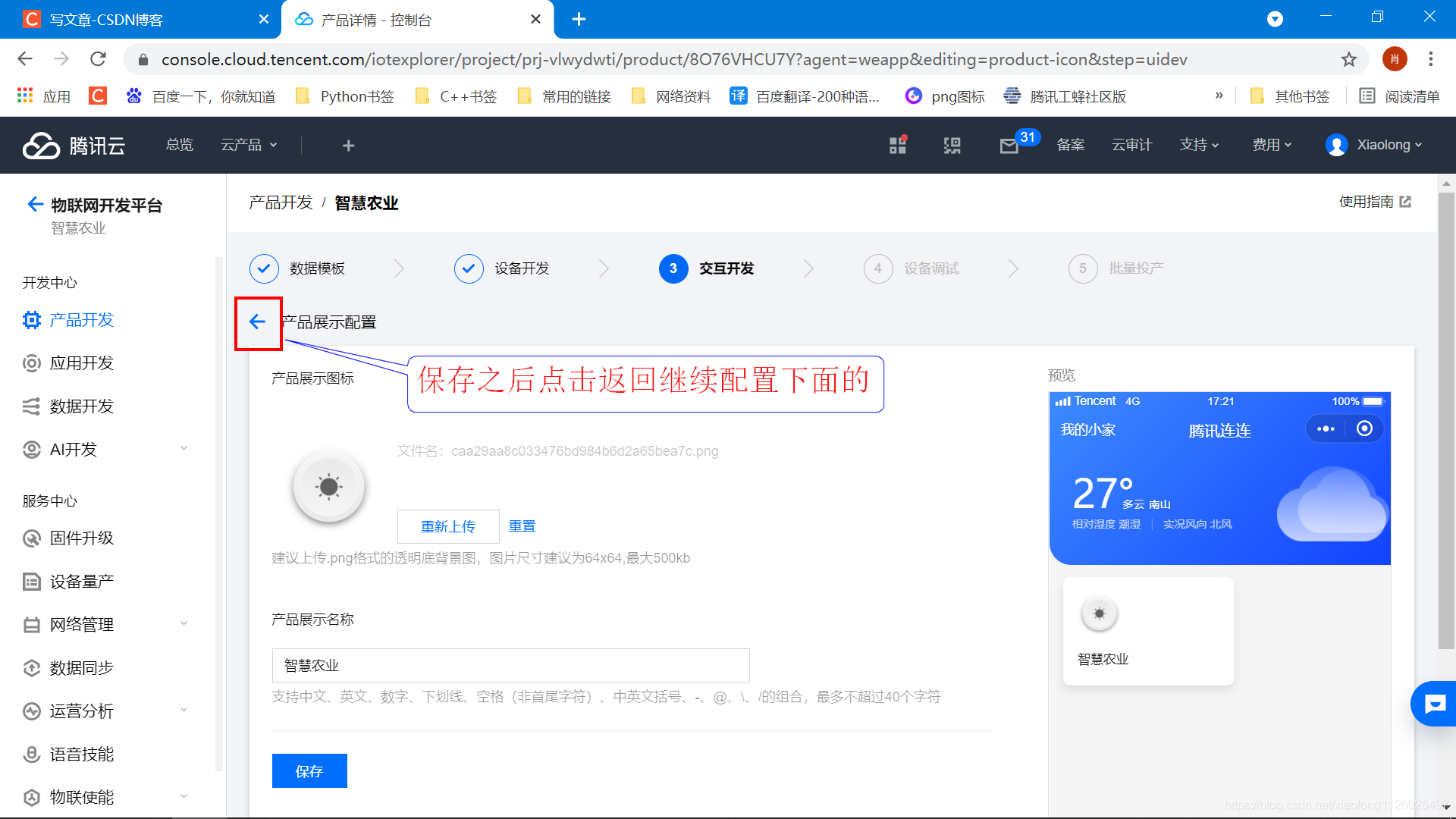Viewport: 1456px width, 819px height.
Task: Click the plus icon in navigation bar
Action: click(x=348, y=146)
